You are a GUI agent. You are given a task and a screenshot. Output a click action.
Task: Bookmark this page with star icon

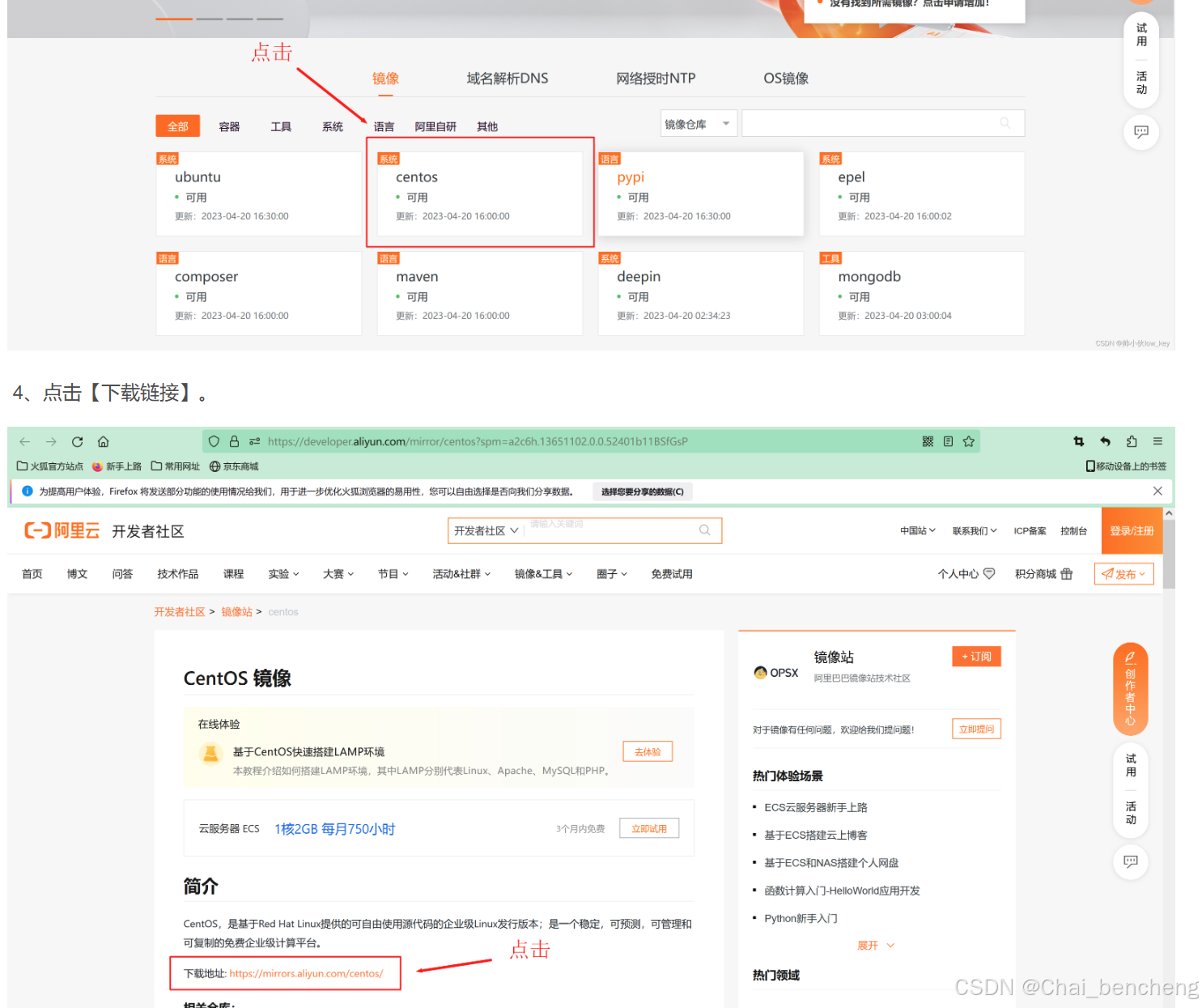[x=968, y=441]
